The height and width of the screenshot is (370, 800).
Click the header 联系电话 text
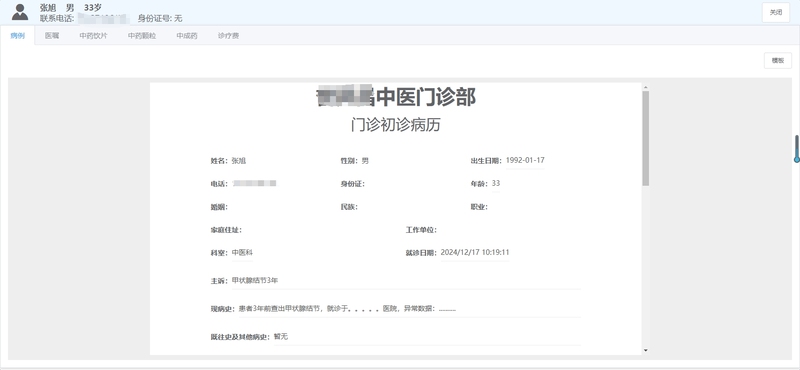click(58, 18)
